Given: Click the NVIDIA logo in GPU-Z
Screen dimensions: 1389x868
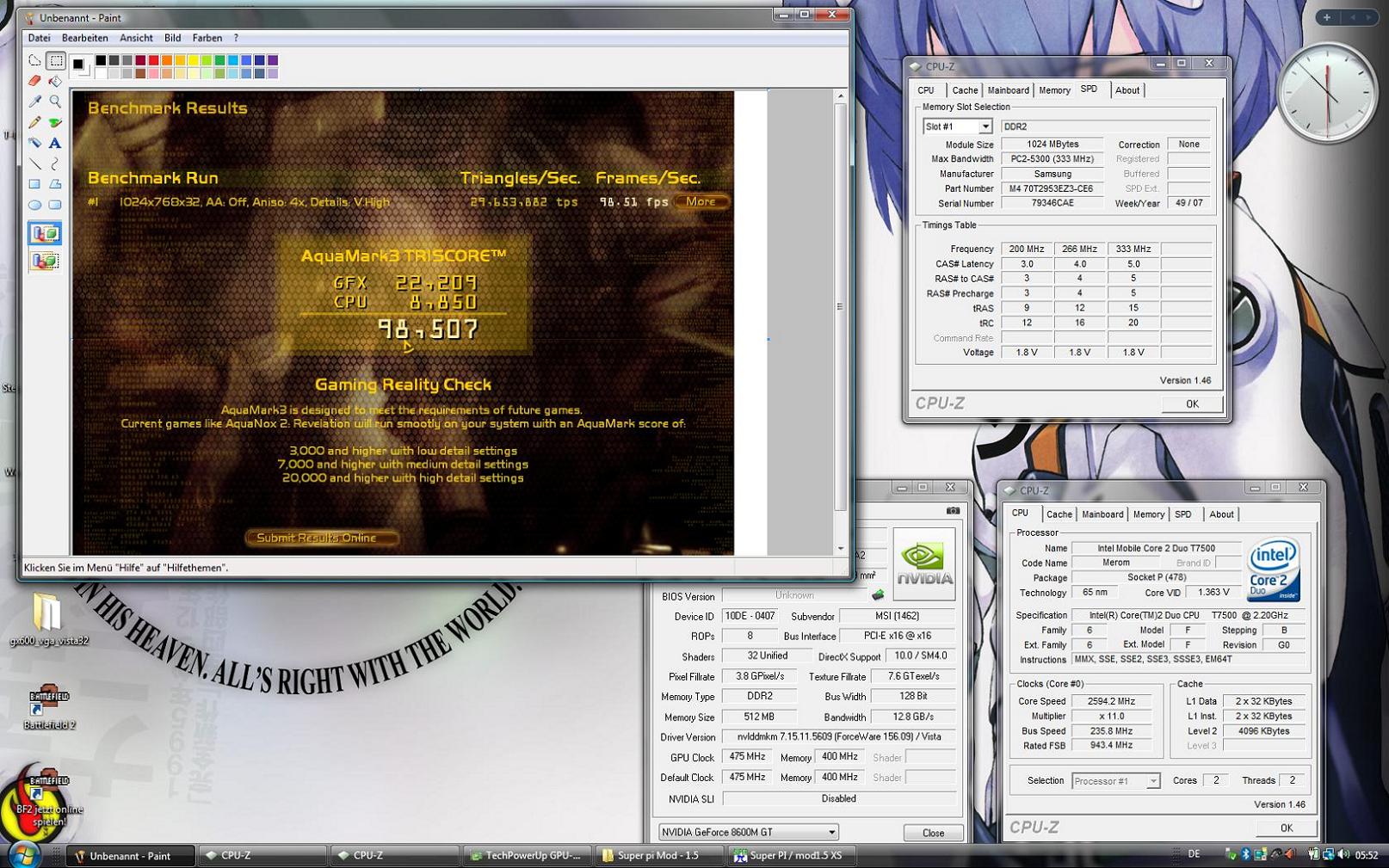Looking at the screenshot, I should [924, 563].
